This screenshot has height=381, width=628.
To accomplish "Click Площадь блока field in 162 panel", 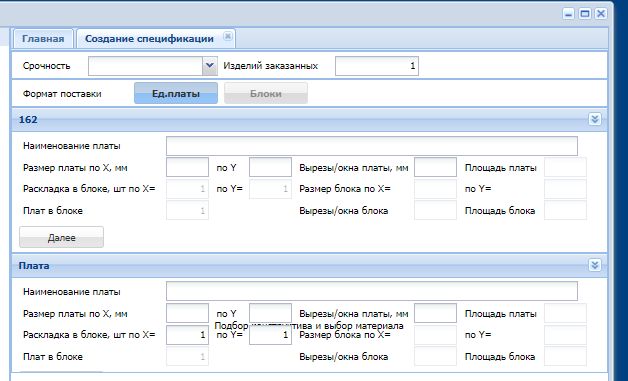I will point(565,210).
